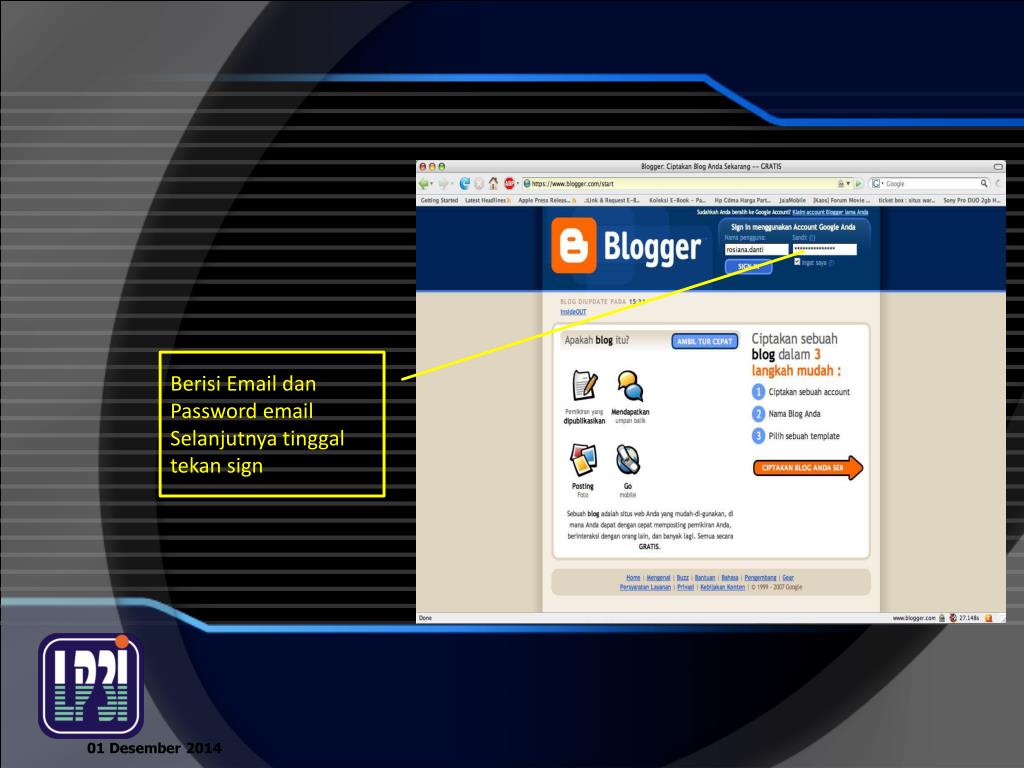The height and width of the screenshot is (768, 1024).
Task: Click step 2 Nama Blog Anda
Action: coord(786,414)
